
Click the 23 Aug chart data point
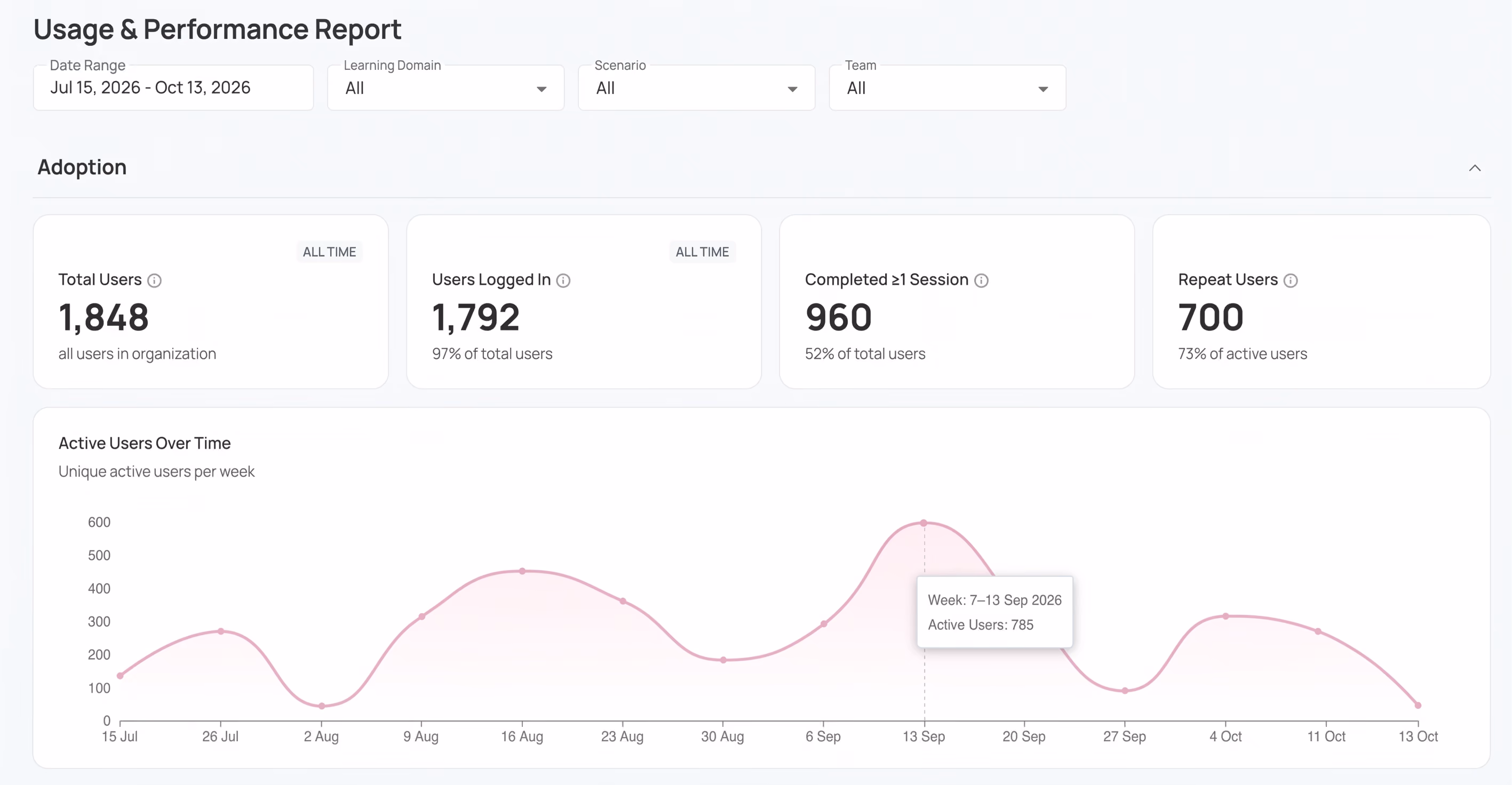623,602
